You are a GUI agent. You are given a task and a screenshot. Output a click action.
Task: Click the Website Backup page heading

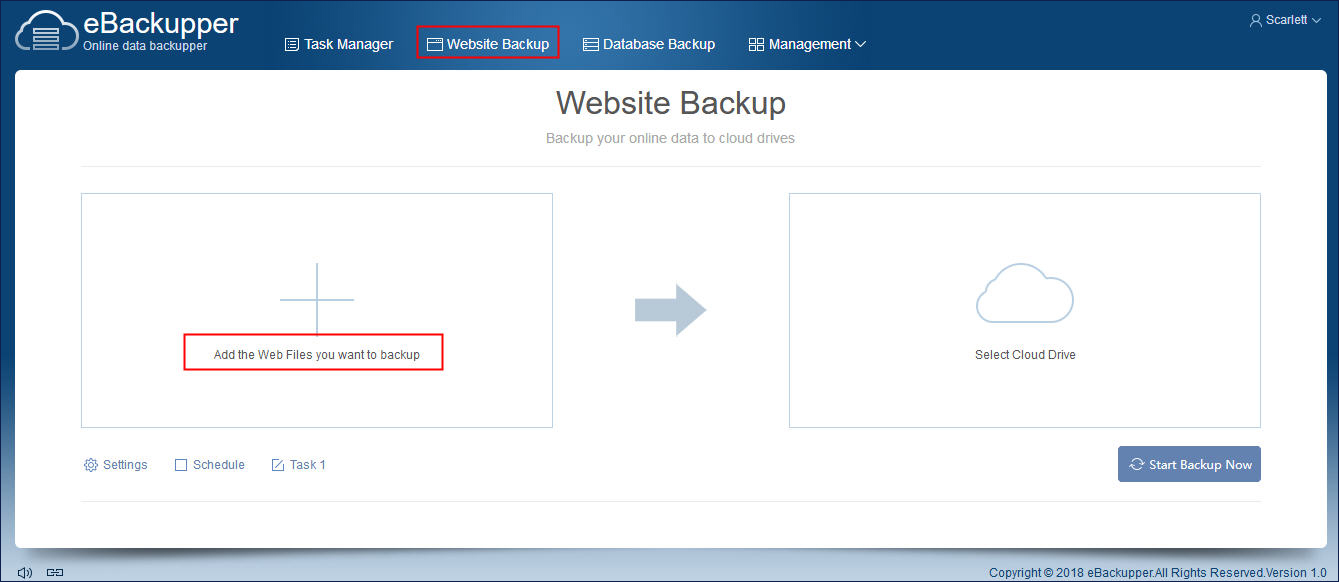[670, 103]
